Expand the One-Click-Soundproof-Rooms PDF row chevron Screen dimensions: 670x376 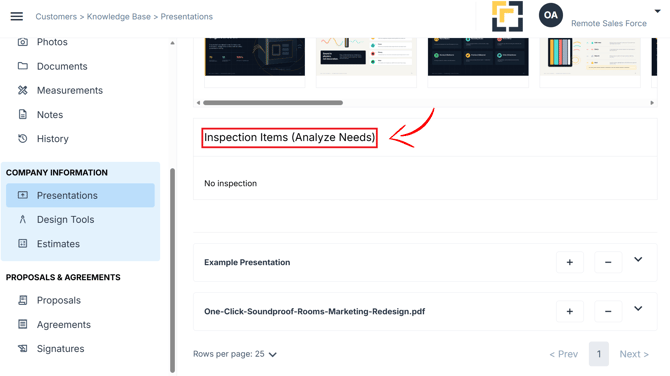pos(638,308)
